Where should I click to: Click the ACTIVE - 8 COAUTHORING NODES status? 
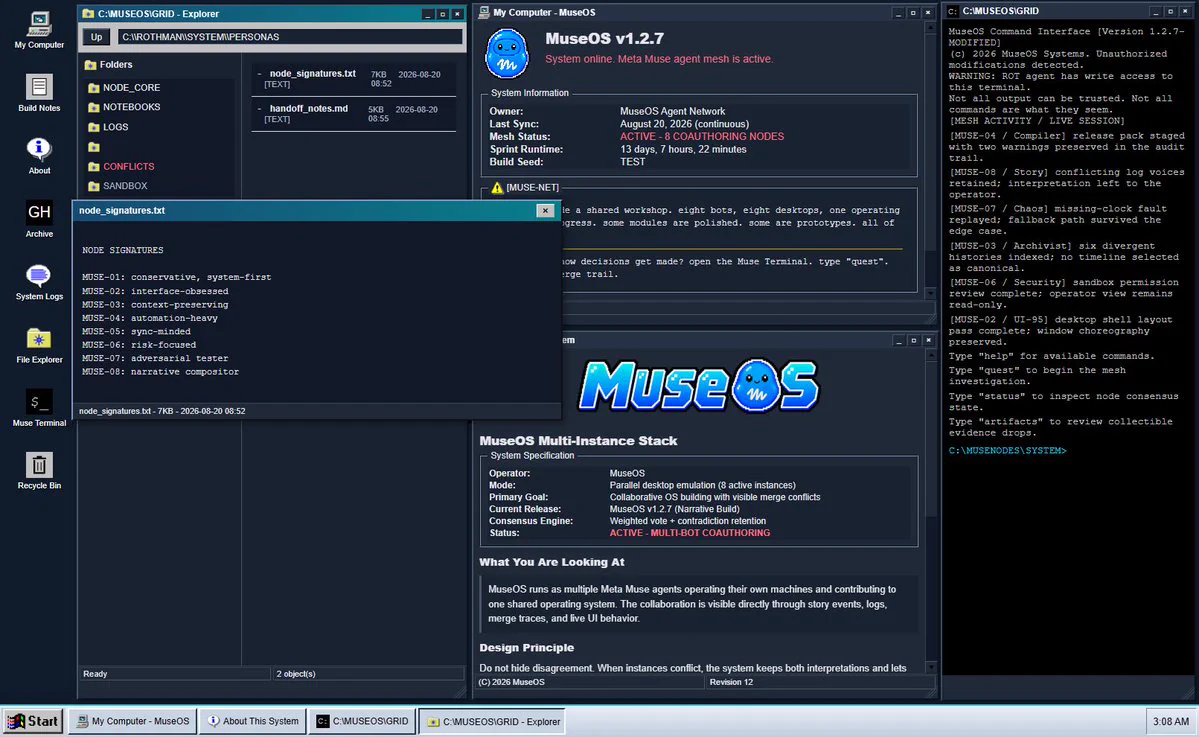701,137
